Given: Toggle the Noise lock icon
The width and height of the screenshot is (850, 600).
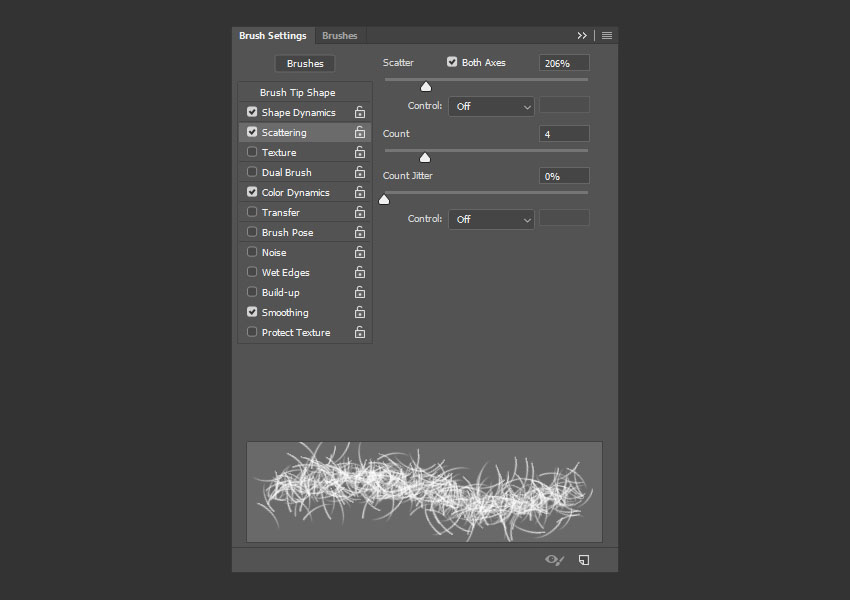Looking at the screenshot, I should [x=360, y=253].
